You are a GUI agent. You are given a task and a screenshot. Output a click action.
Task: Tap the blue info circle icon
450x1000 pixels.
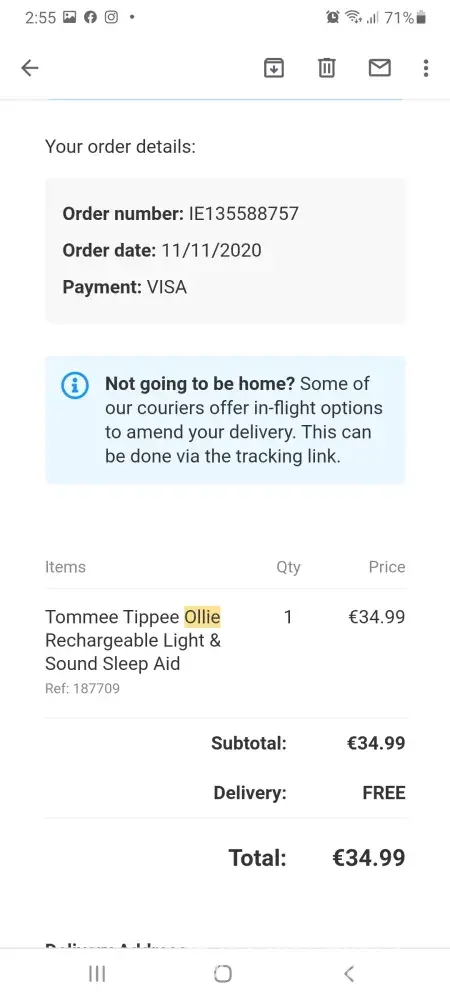coord(75,385)
